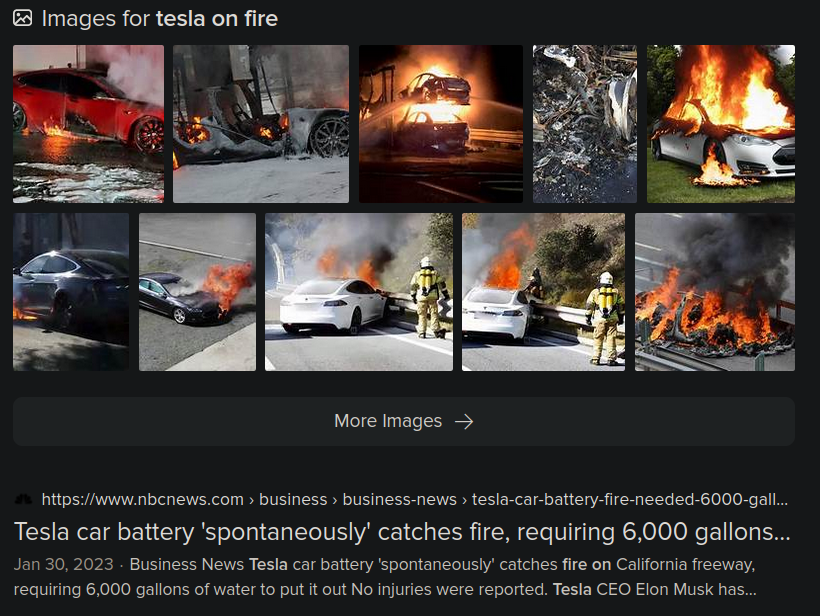Open the dark Tesla with small flames thumbnail
The height and width of the screenshot is (616, 820).
71,292
